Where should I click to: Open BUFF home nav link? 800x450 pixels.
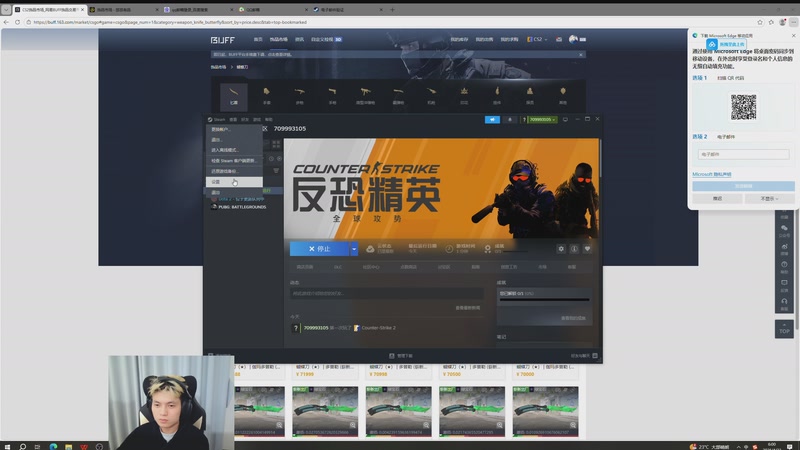258,39
